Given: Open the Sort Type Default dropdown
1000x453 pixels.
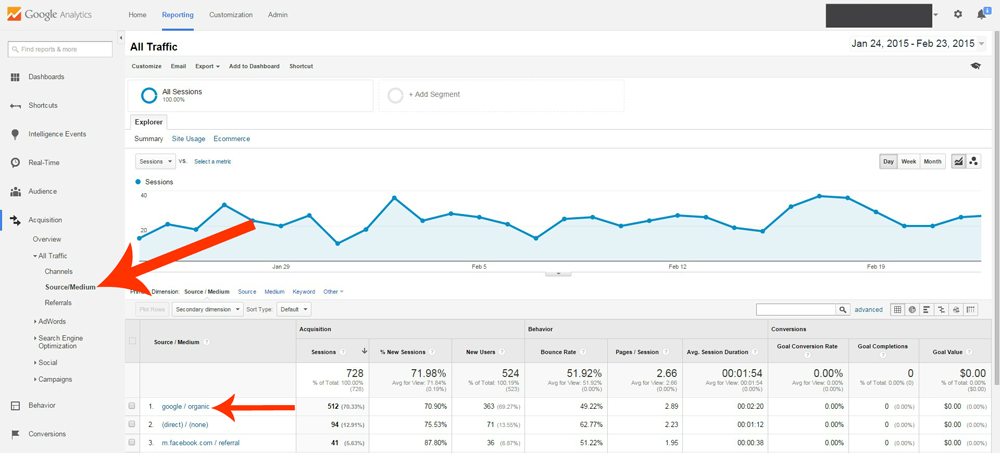Looking at the screenshot, I should click(x=294, y=310).
